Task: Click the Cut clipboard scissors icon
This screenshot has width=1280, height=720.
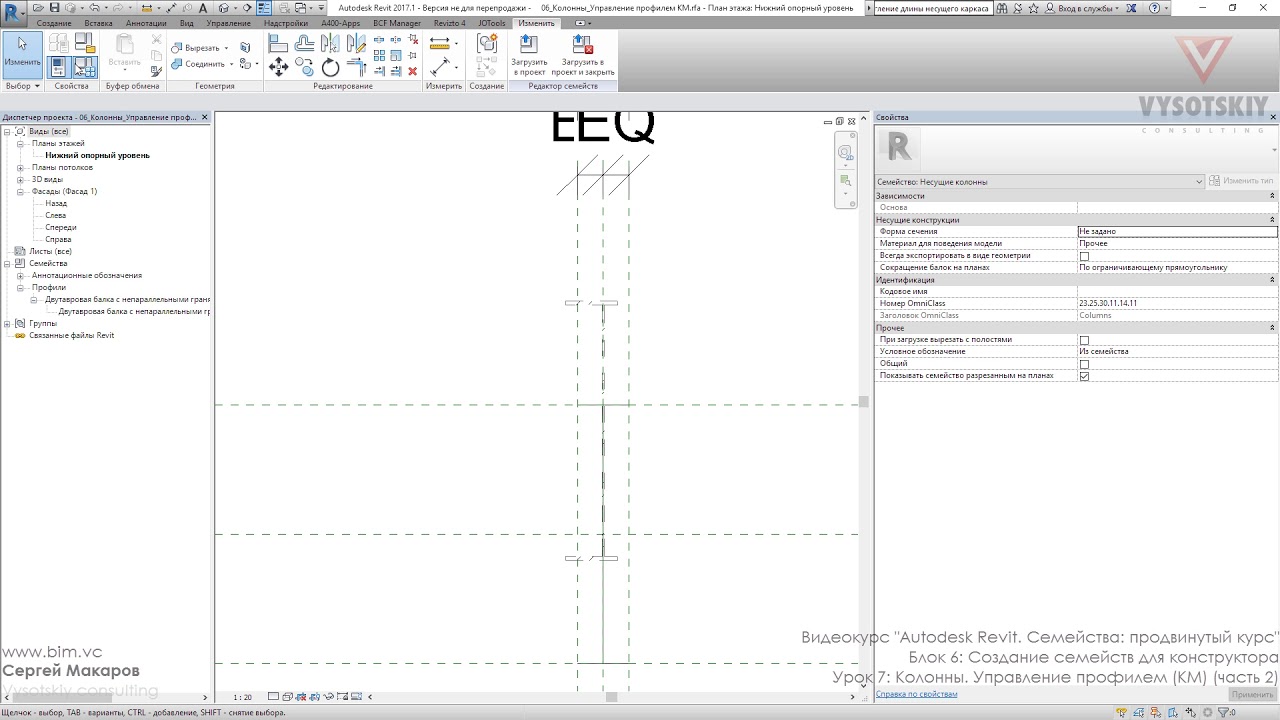Action: 156,40
